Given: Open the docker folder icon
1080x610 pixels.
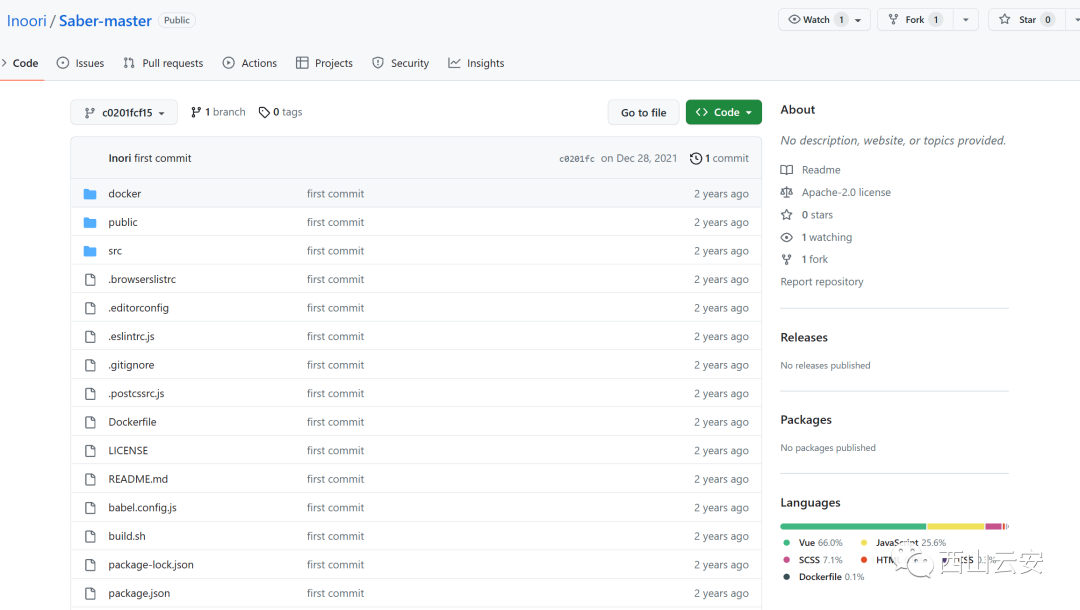Looking at the screenshot, I should [90, 194].
